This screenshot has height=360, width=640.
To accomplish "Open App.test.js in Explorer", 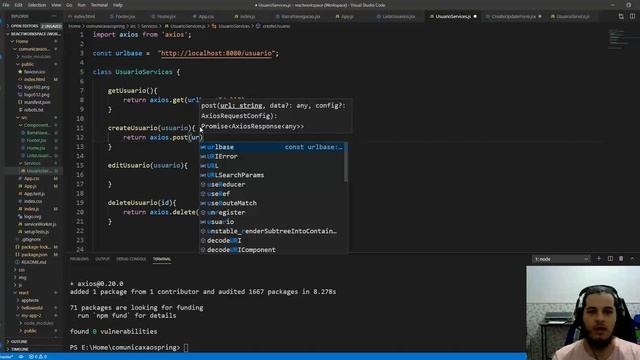I will coord(34,193).
